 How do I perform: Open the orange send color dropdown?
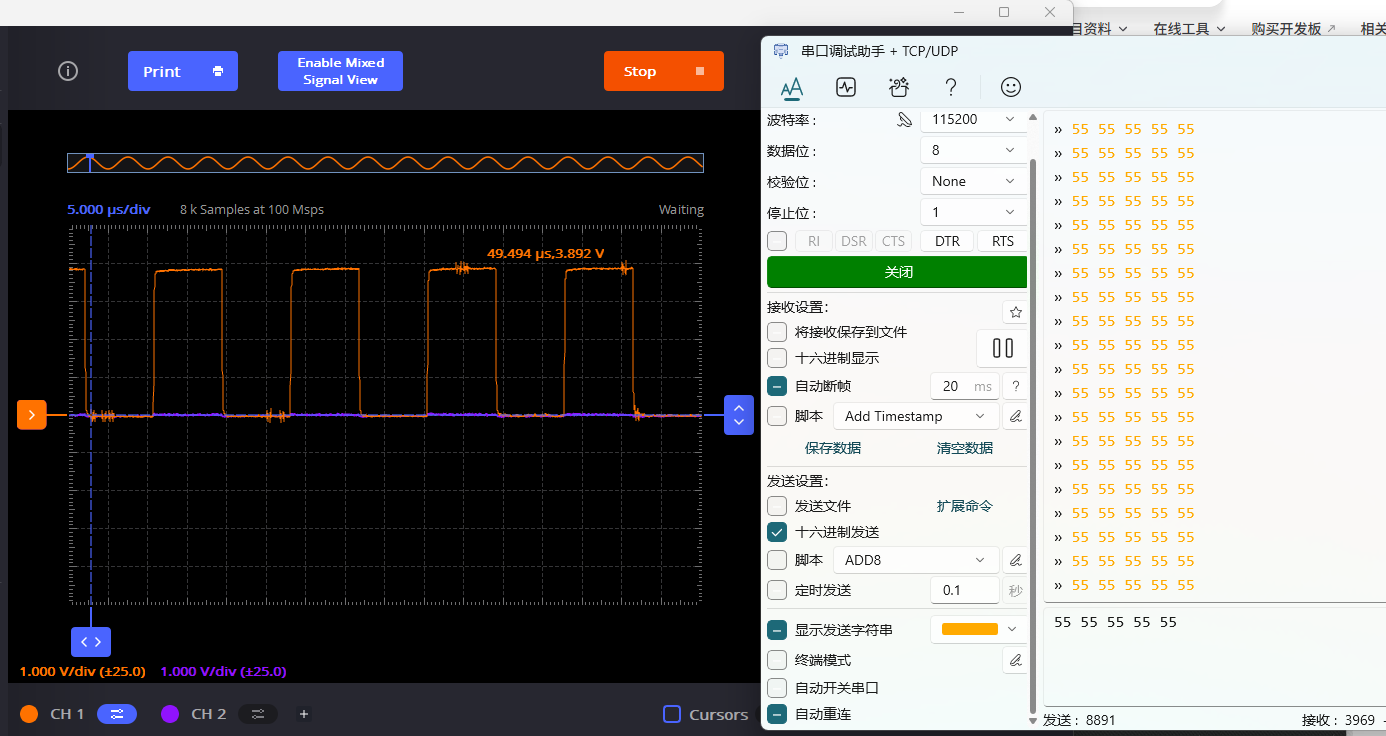tap(979, 629)
